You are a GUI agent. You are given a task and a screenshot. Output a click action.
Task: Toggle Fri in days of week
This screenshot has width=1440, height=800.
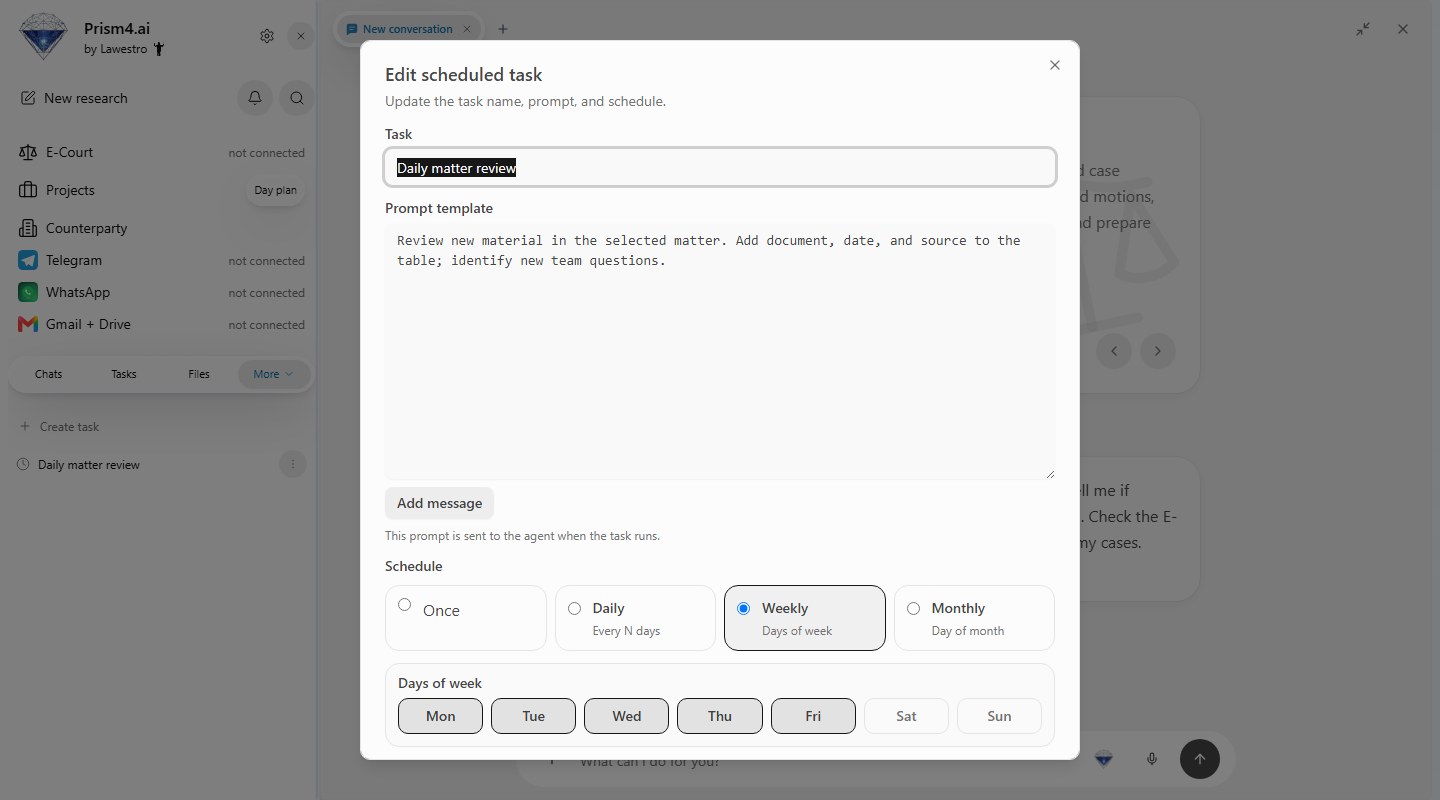(813, 716)
